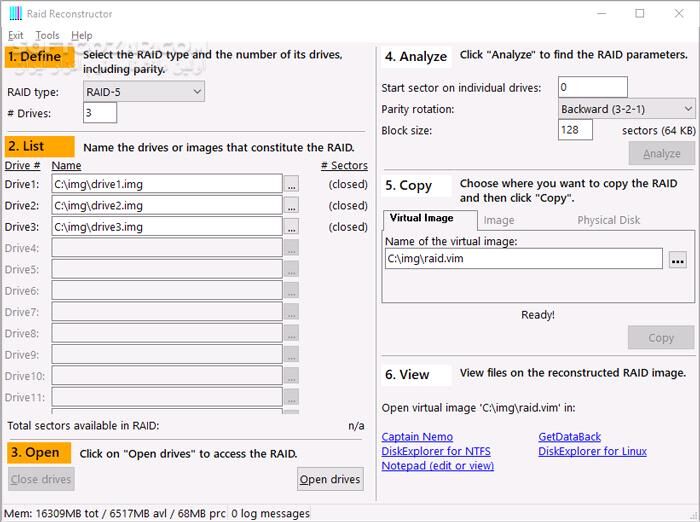Open DiskExplorer for NTFS link

(x=436, y=451)
